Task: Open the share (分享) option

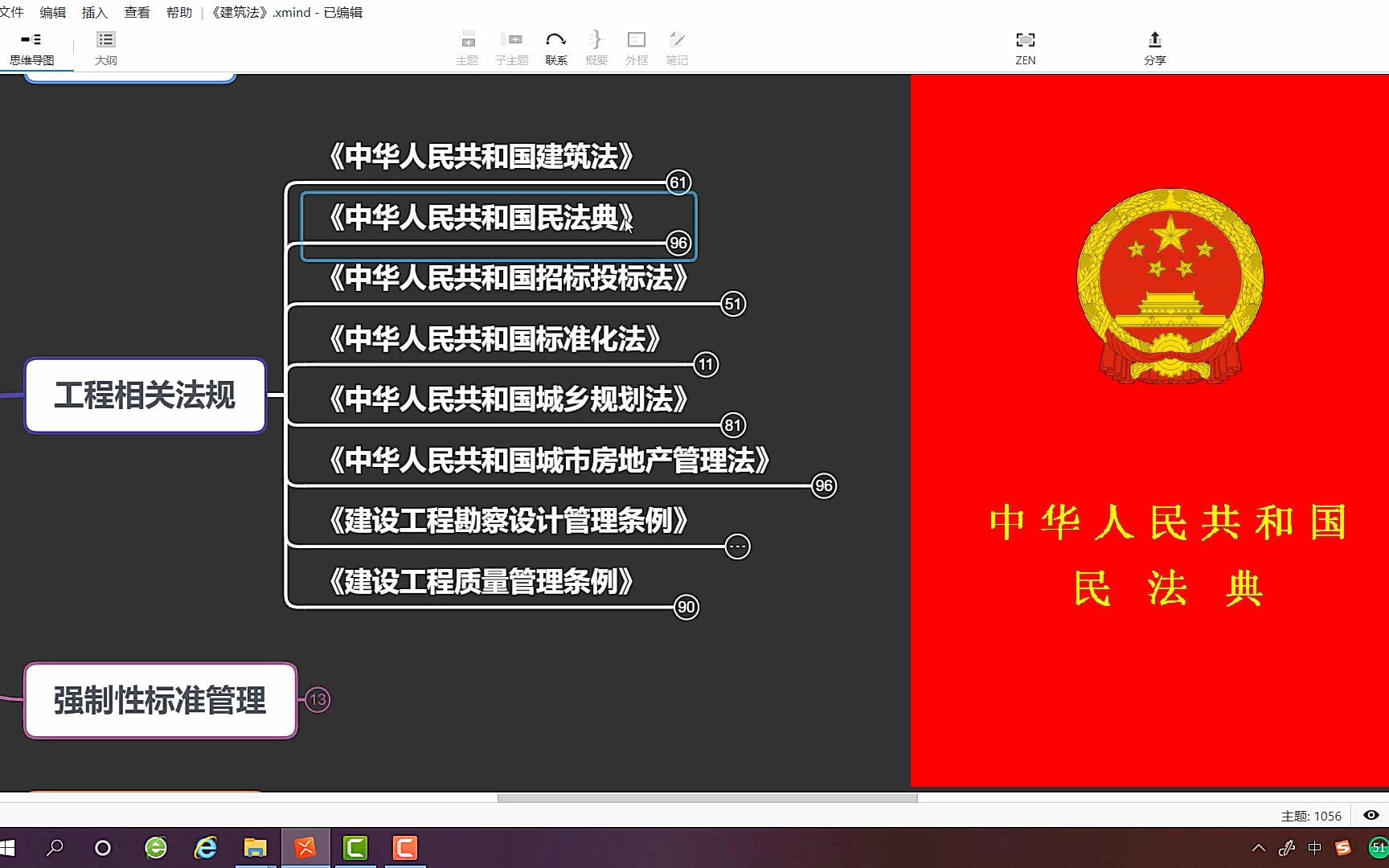Action: tap(1155, 49)
